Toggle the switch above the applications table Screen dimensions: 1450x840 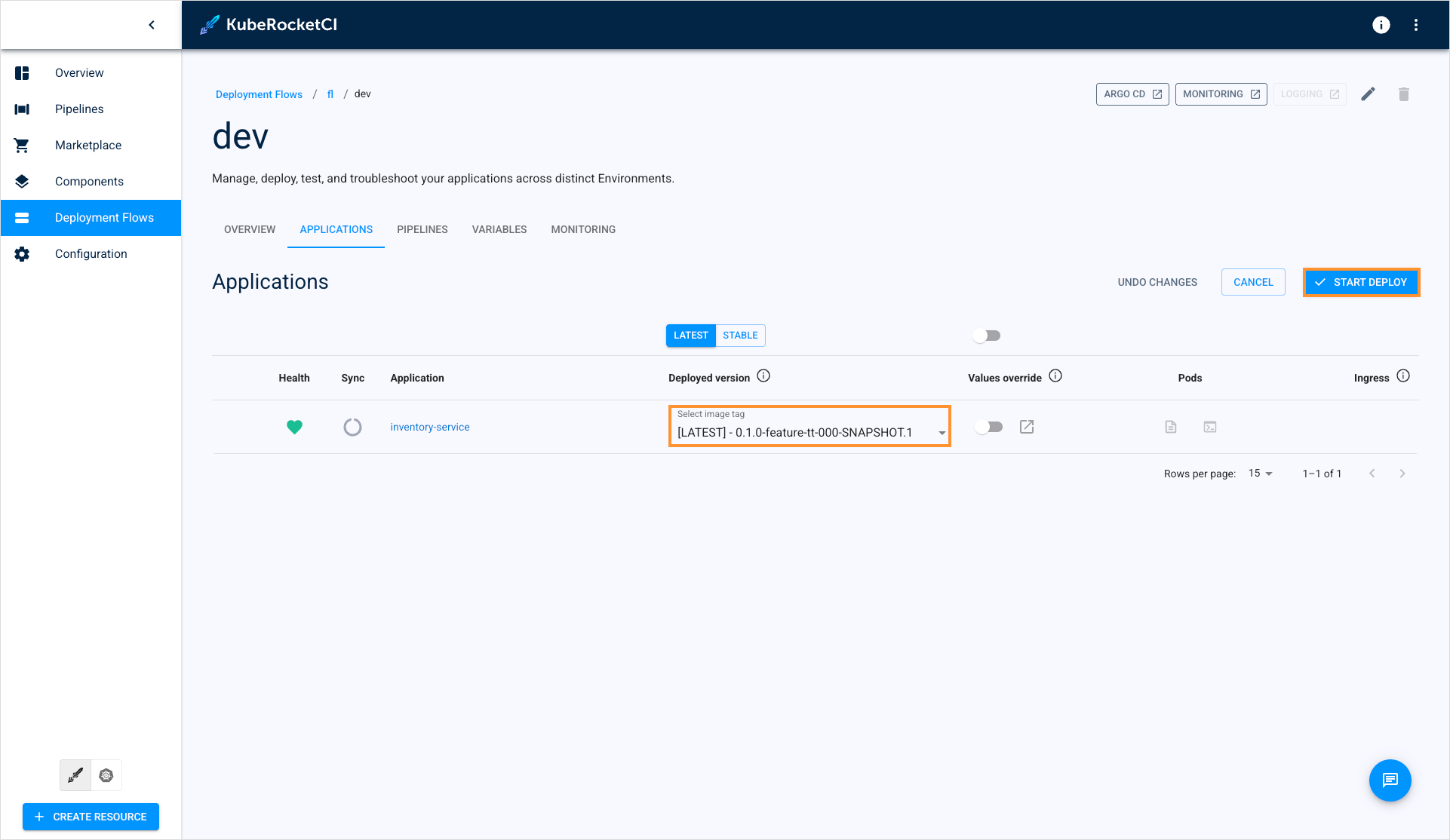pos(987,335)
